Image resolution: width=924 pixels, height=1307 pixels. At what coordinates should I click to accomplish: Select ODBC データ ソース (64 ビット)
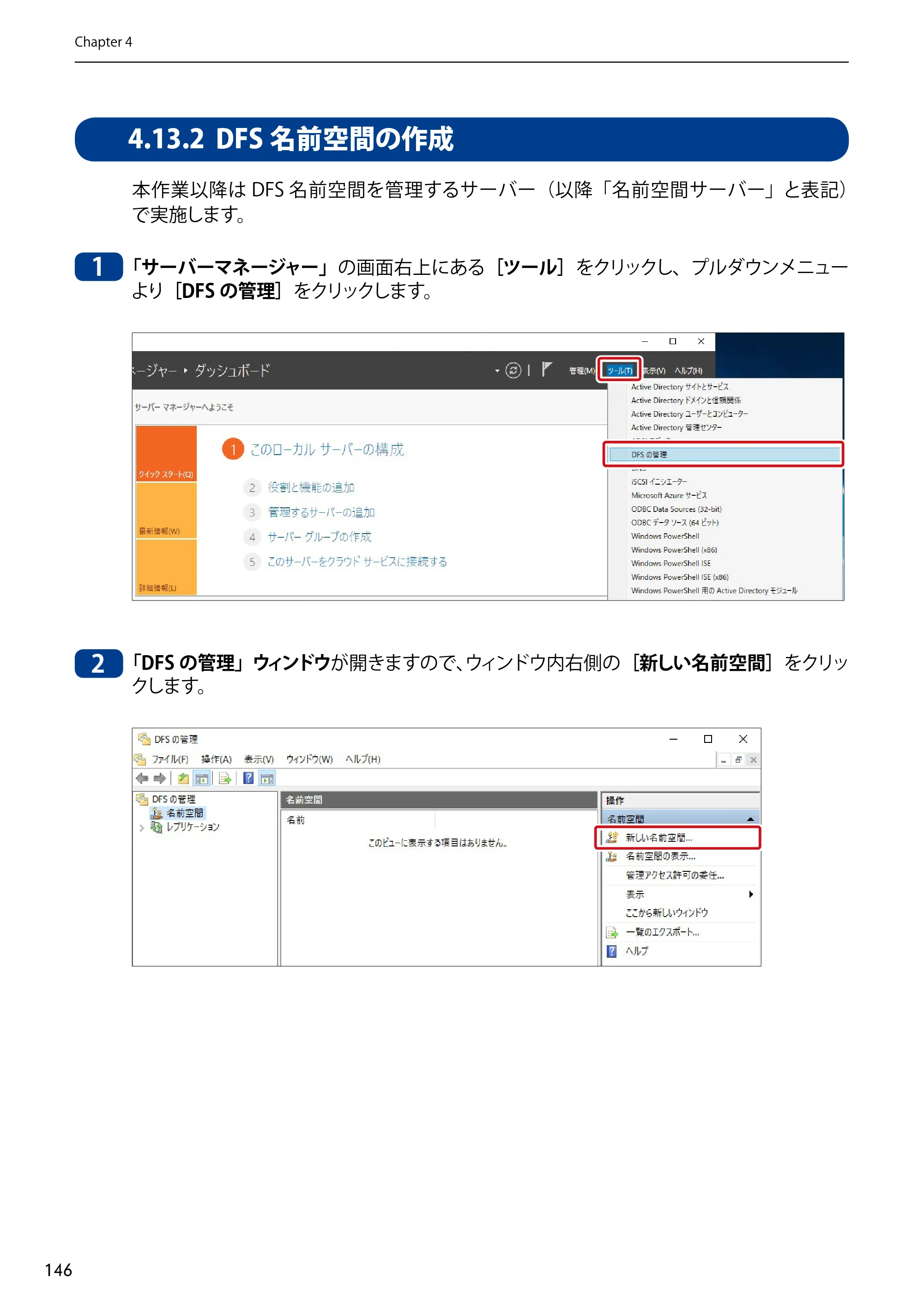click(x=674, y=523)
